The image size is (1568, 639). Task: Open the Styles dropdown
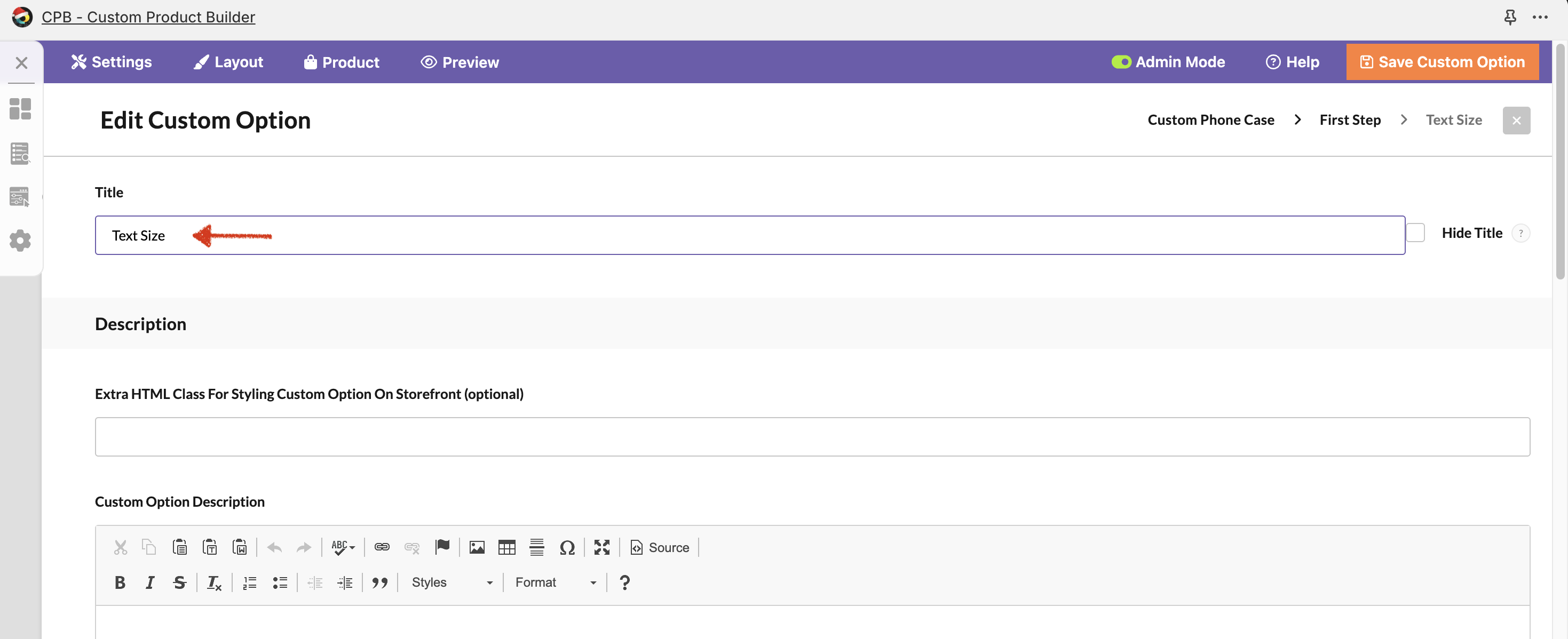(x=452, y=582)
